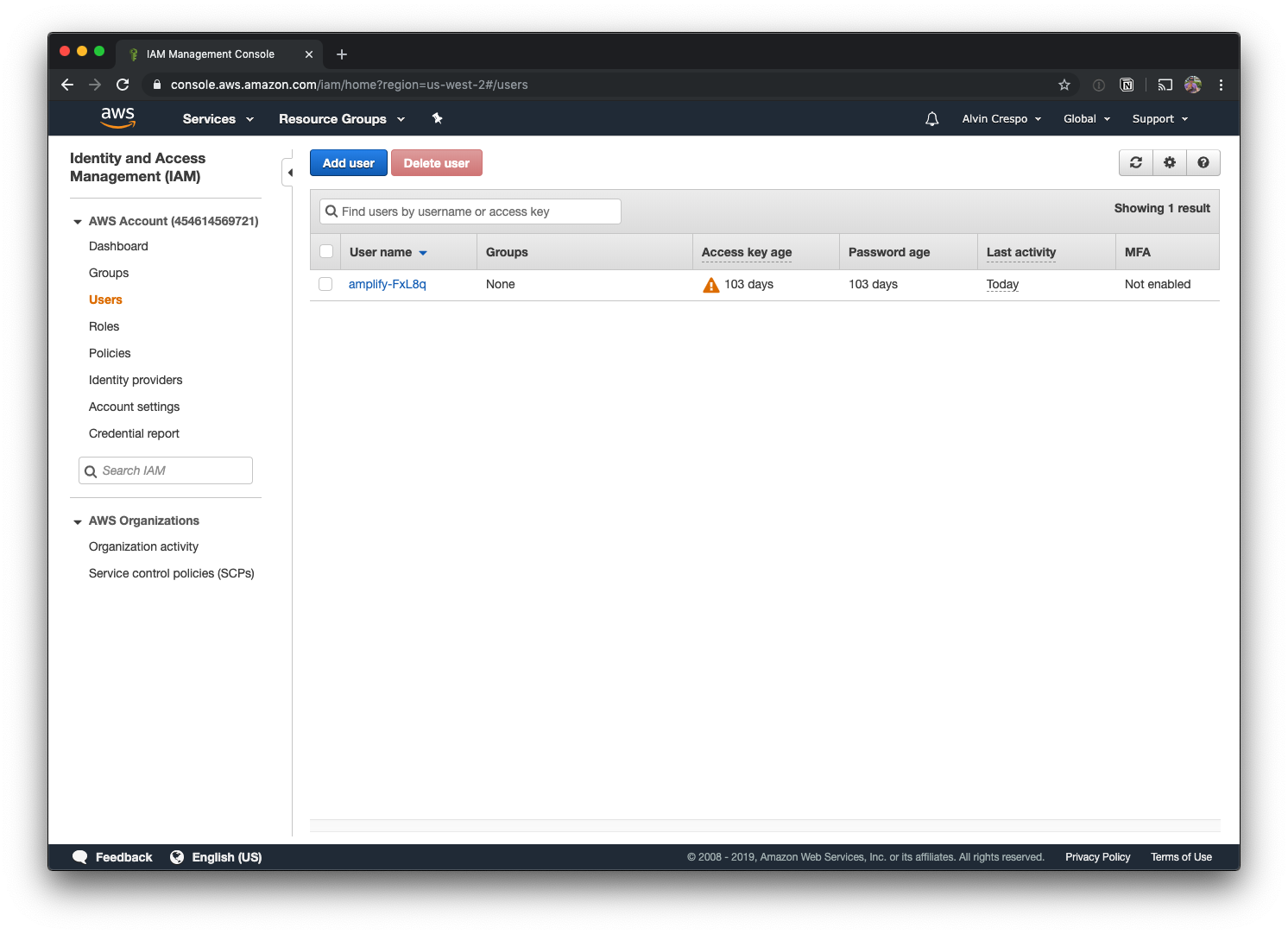The image size is (1288, 934).
Task: Click the access key age warning icon
Action: tap(710, 285)
